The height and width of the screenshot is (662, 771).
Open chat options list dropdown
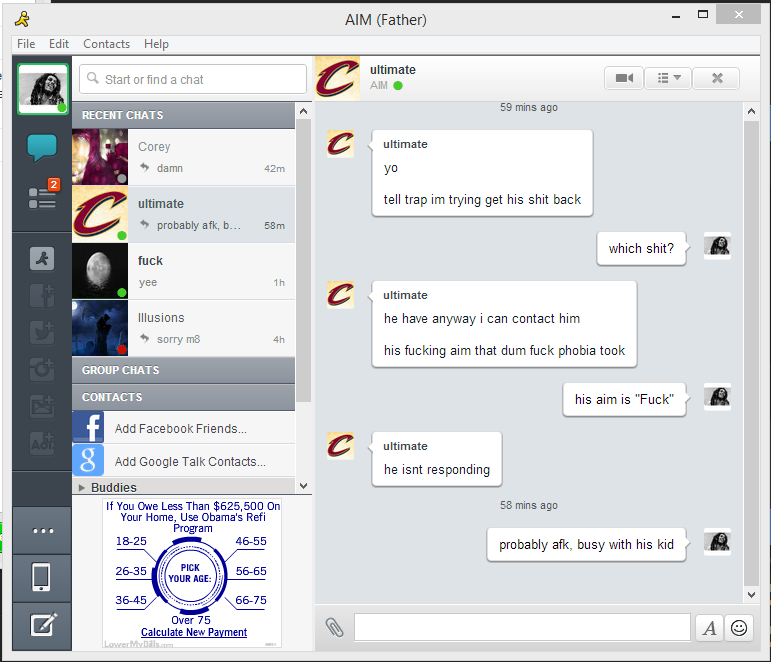coord(668,78)
